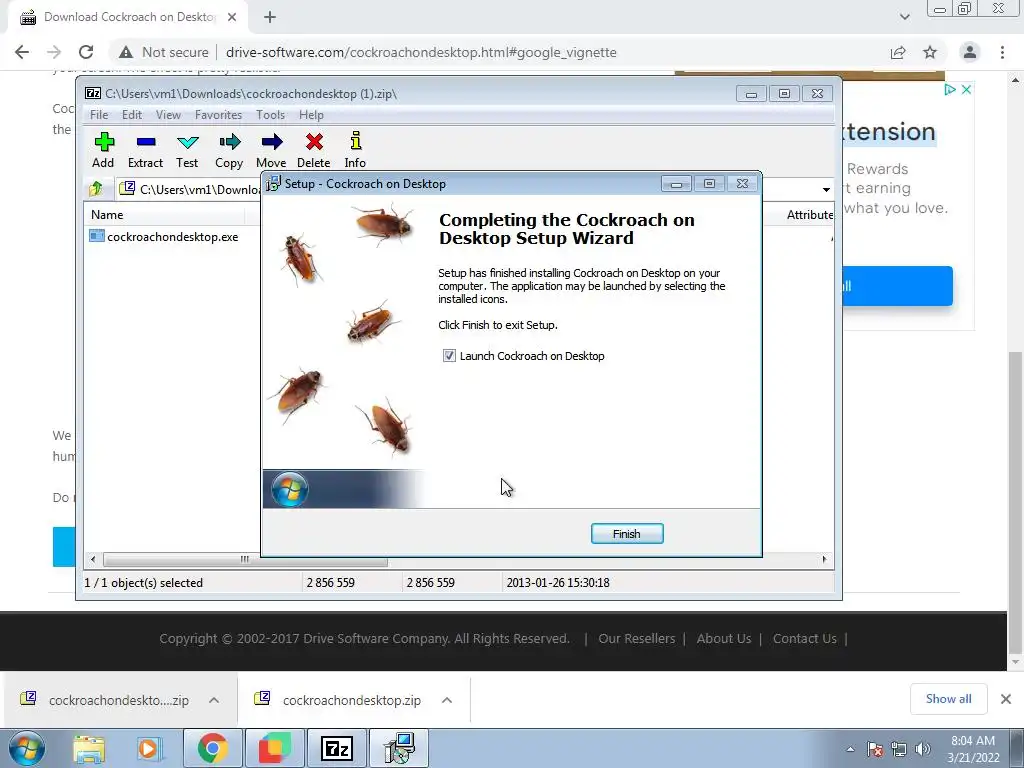
Task: Open the volume control in system tray
Action: [923, 749]
